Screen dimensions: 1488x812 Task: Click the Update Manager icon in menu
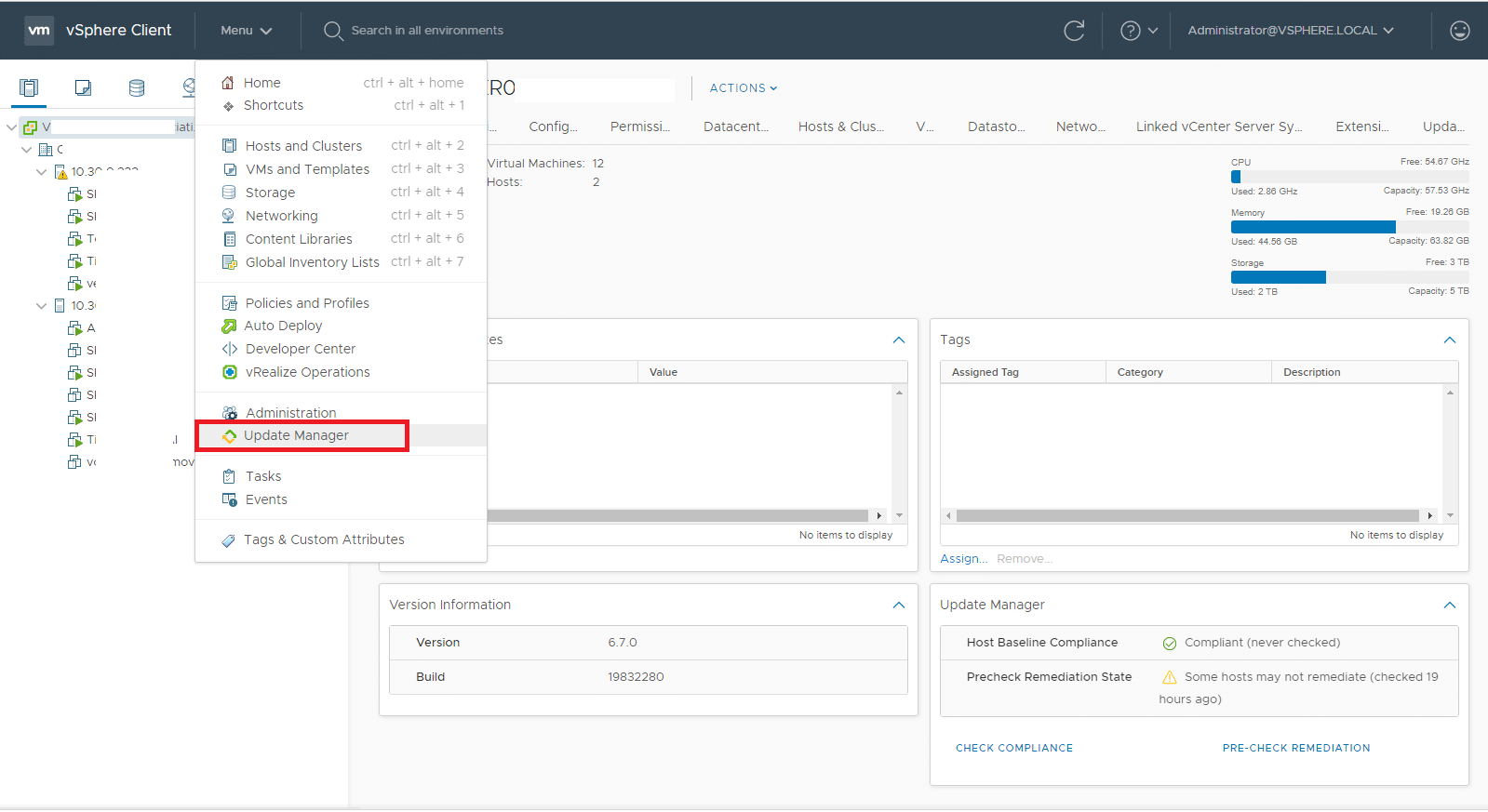tap(229, 435)
